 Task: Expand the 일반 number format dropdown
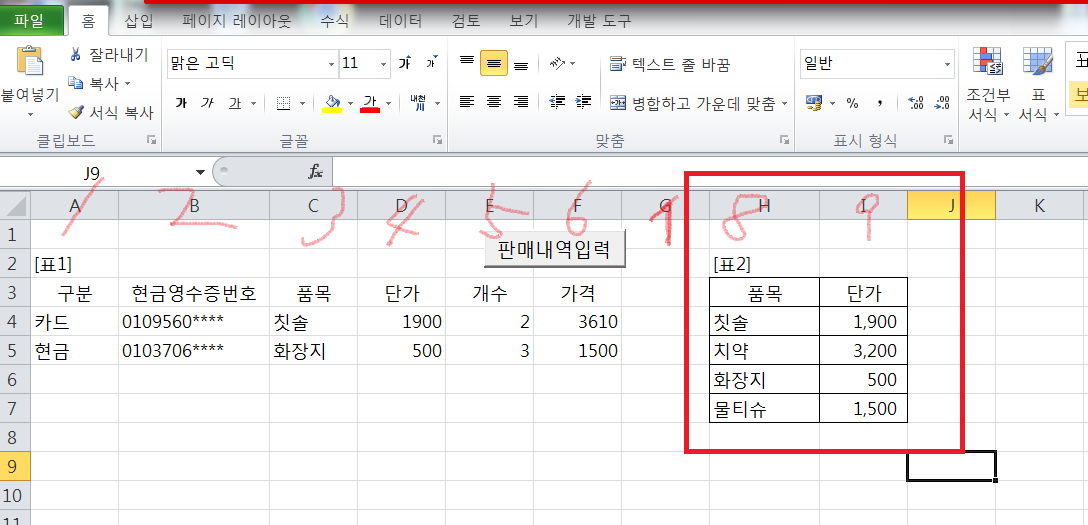pos(947,64)
